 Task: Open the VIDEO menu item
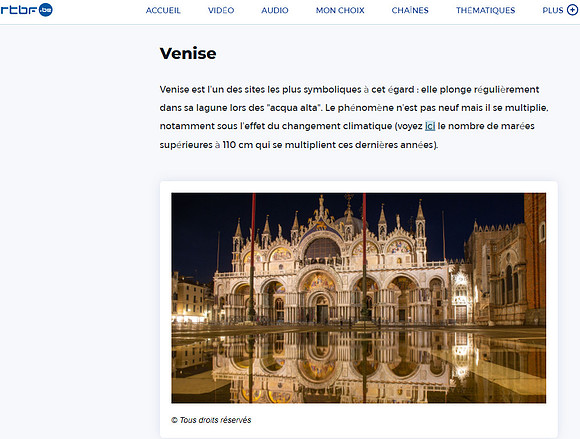[221, 10]
